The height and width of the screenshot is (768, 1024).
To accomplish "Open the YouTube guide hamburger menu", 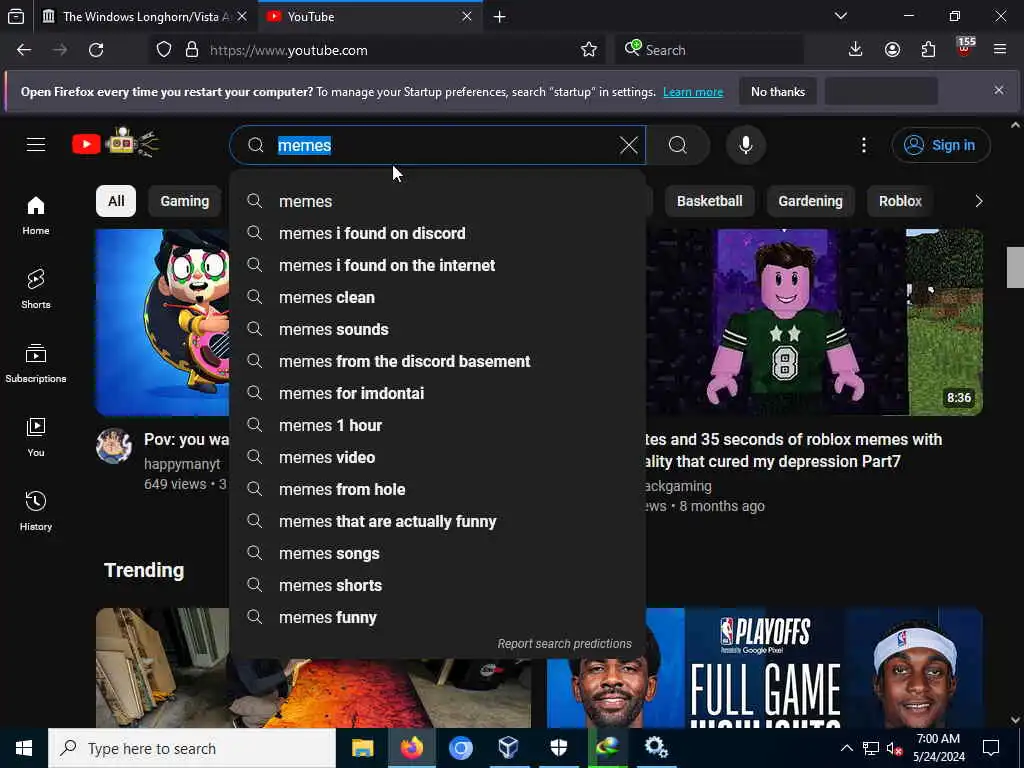I will tap(36, 144).
